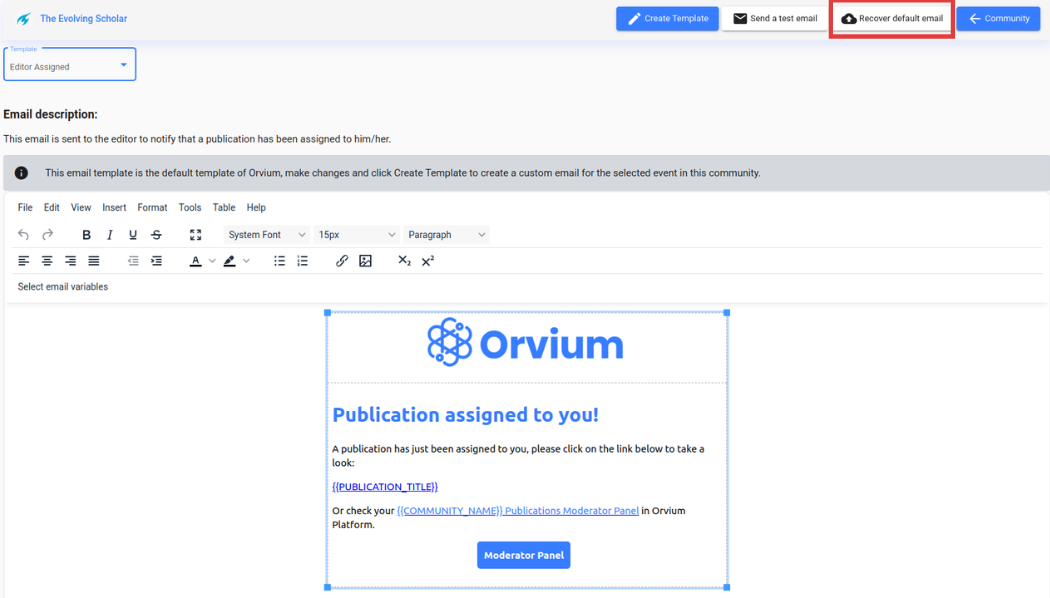Click Recover default email button
This screenshot has height=598, width=1050.
(x=892, y=19)
